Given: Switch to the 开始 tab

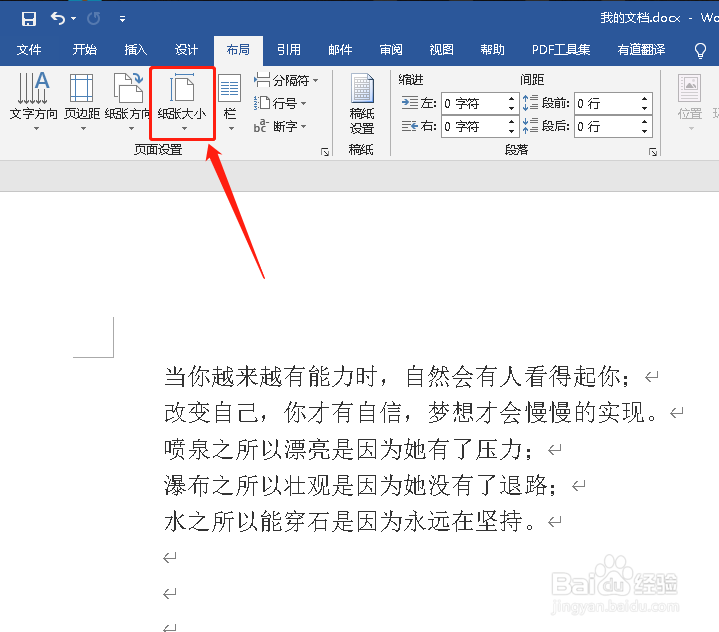Looking at the screenshot, I should coord(84,50).
